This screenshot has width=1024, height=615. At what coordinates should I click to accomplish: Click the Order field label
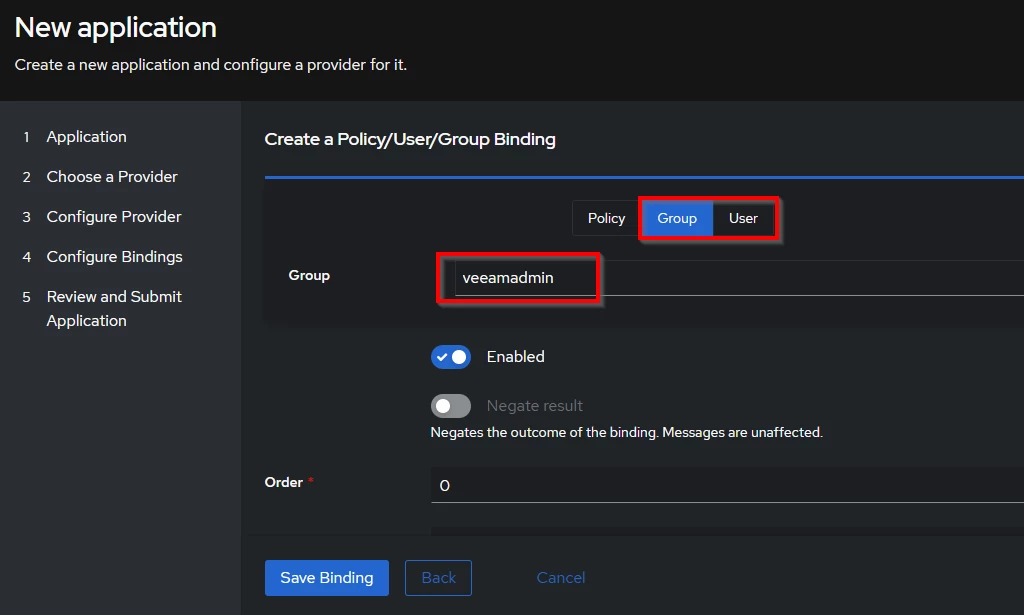coord(284,482)
